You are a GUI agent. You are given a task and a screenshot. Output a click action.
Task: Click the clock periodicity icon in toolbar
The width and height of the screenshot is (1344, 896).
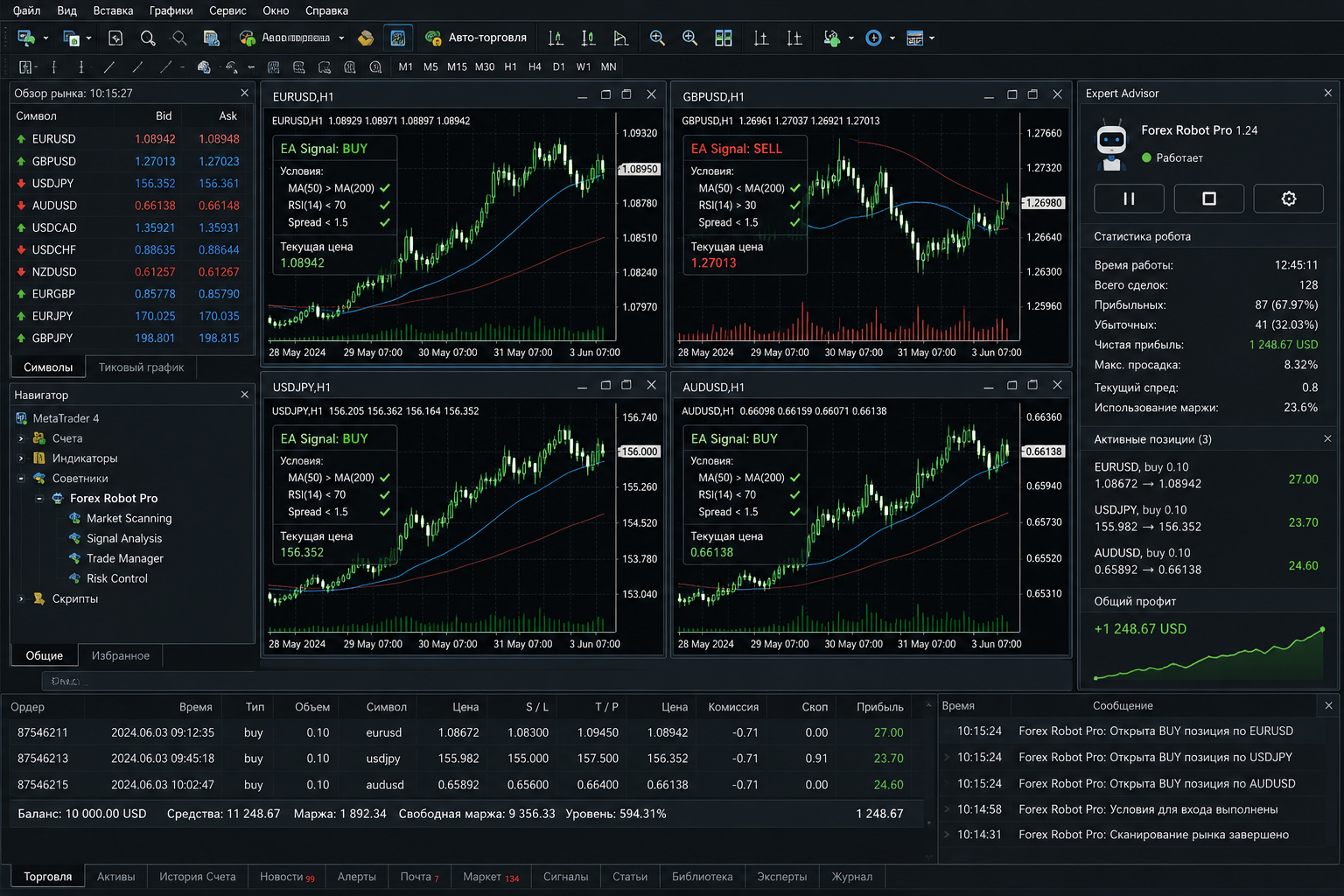[x=873, y=38]
